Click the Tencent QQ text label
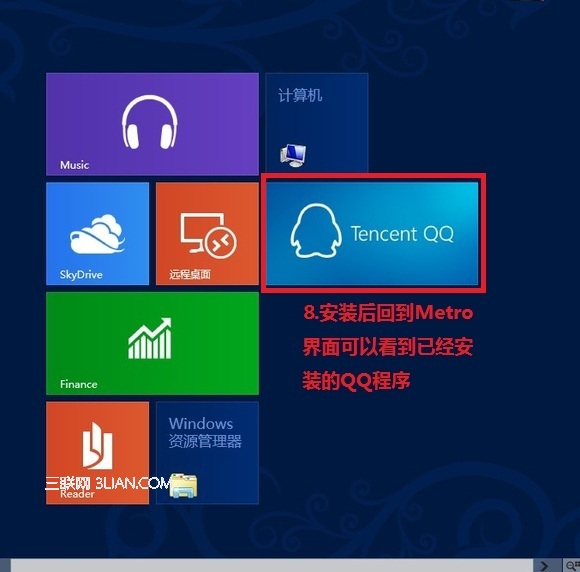The width and height of the screenshot is (580, 572). [402, 234]
